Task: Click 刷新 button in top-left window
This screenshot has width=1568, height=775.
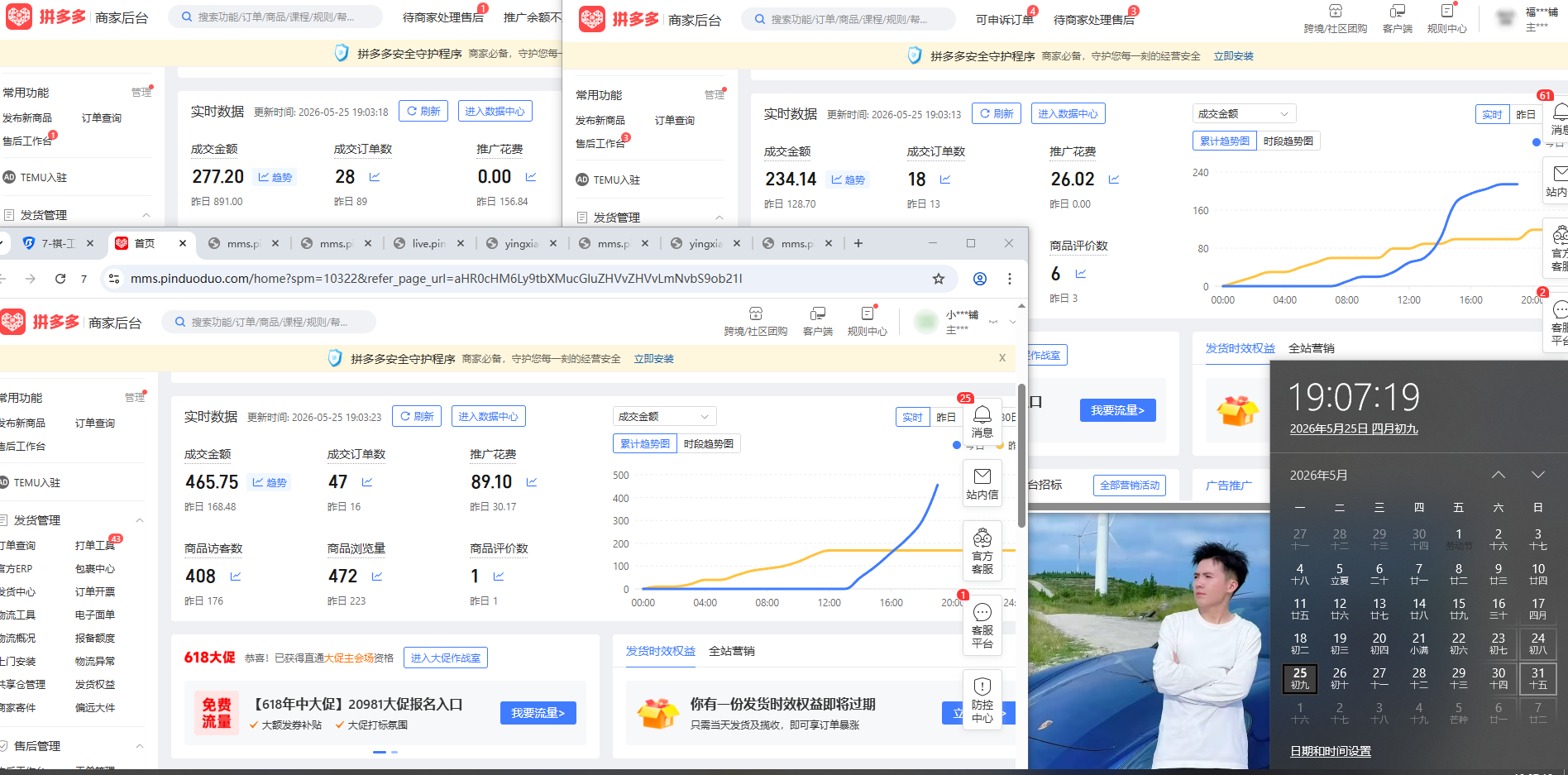Action: [423, 112]
